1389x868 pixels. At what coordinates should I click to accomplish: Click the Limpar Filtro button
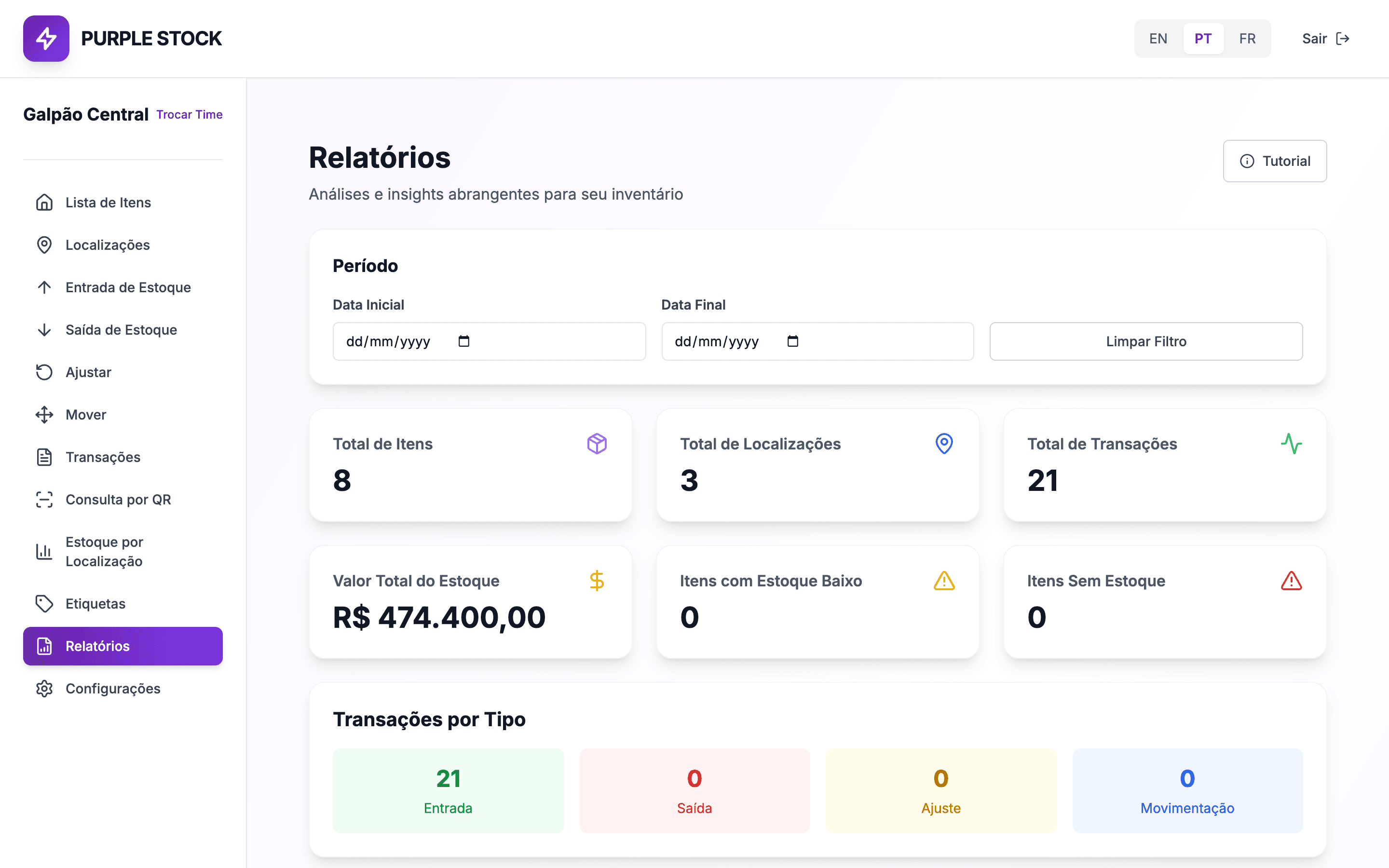point(1145,341)
